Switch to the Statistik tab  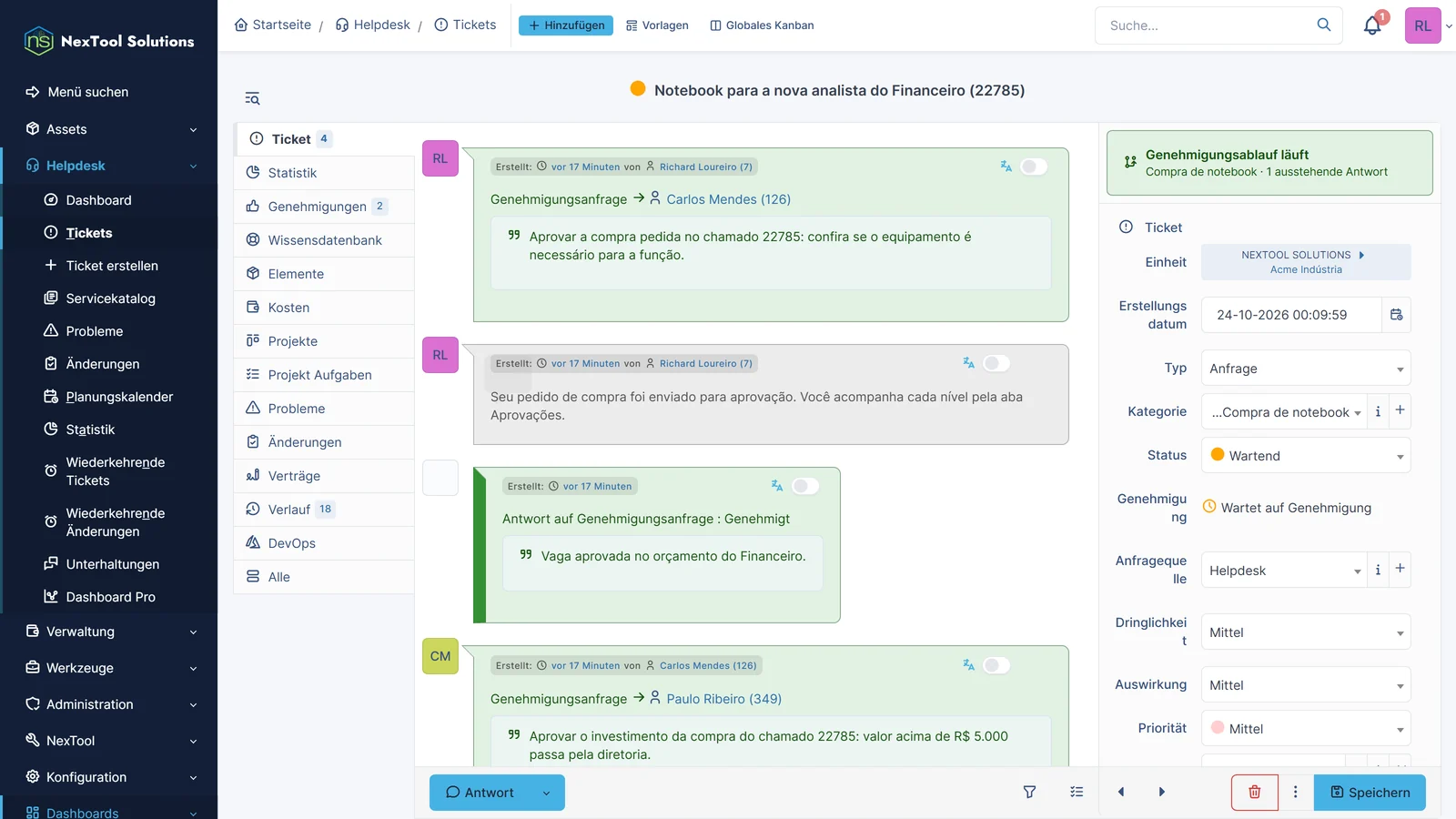pyautogui.click(x=324, y=173)
